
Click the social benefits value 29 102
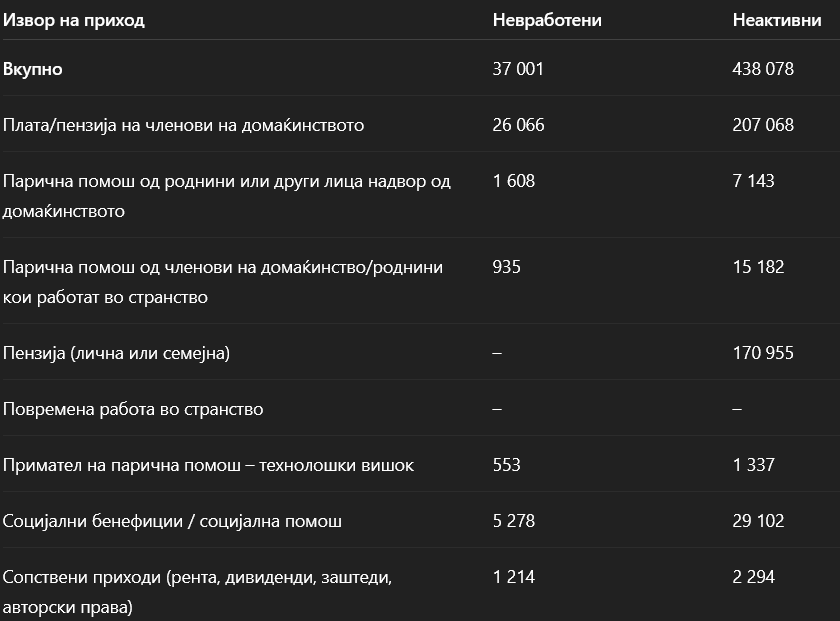pos(758,521)
